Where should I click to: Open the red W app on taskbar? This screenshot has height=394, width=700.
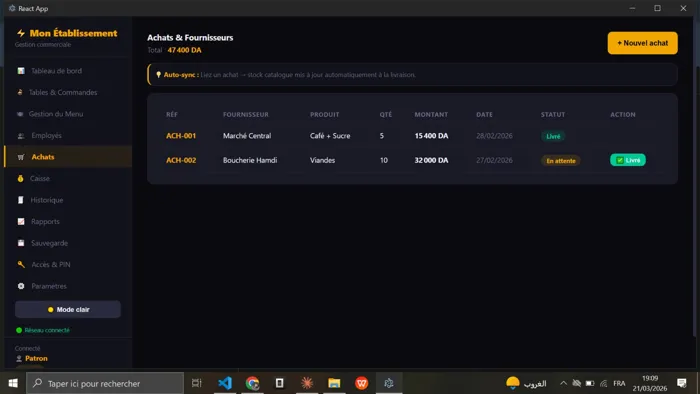(361, 383)
